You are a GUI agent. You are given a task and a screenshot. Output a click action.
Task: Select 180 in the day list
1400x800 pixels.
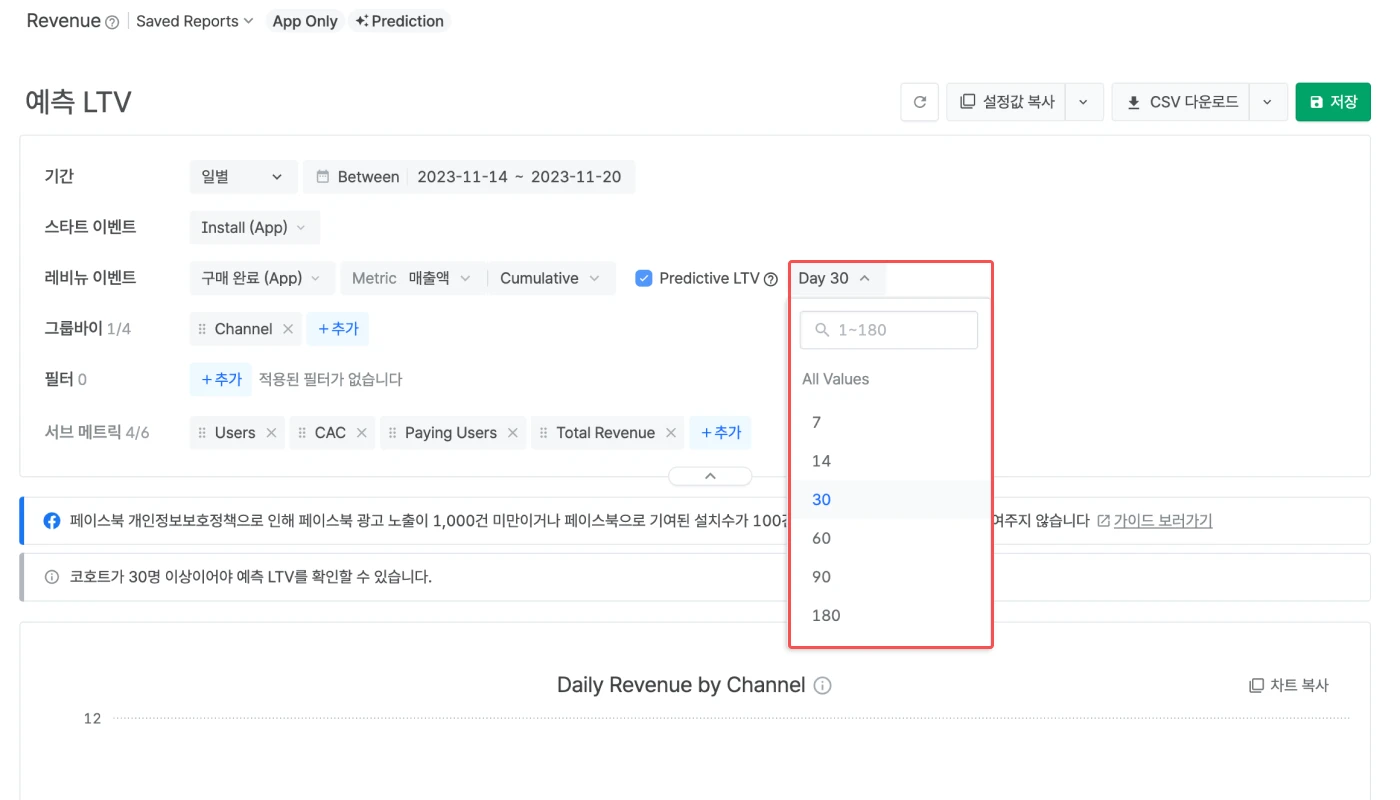click(890, 615)
